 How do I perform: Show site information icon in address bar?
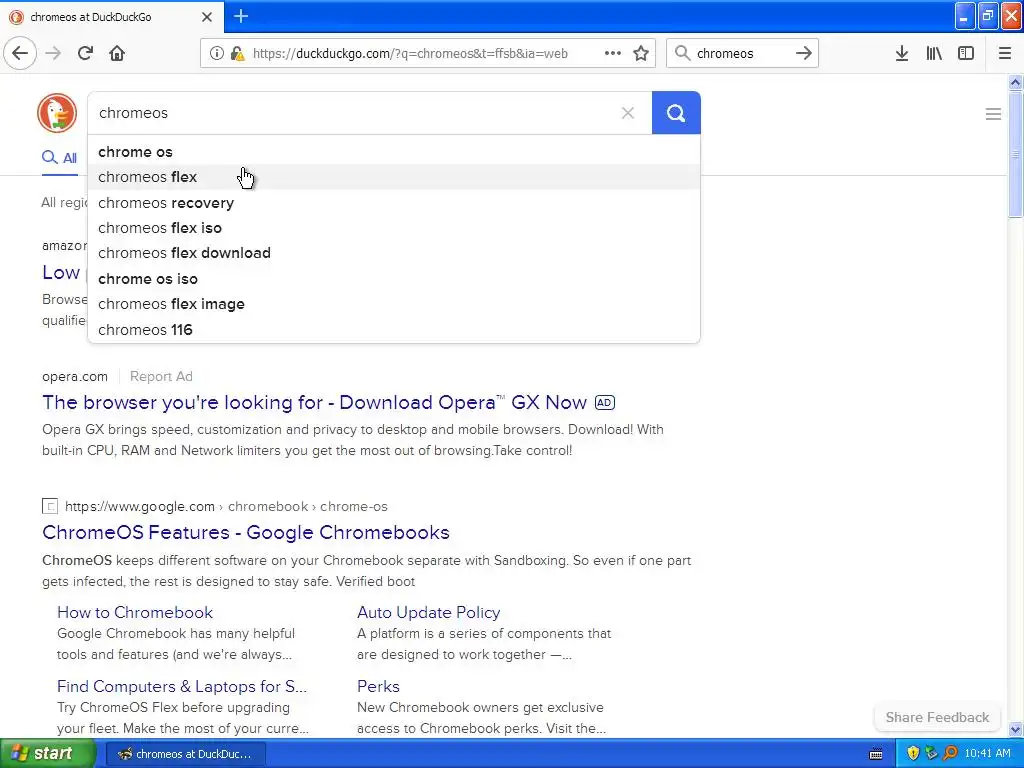pos(217,53)
